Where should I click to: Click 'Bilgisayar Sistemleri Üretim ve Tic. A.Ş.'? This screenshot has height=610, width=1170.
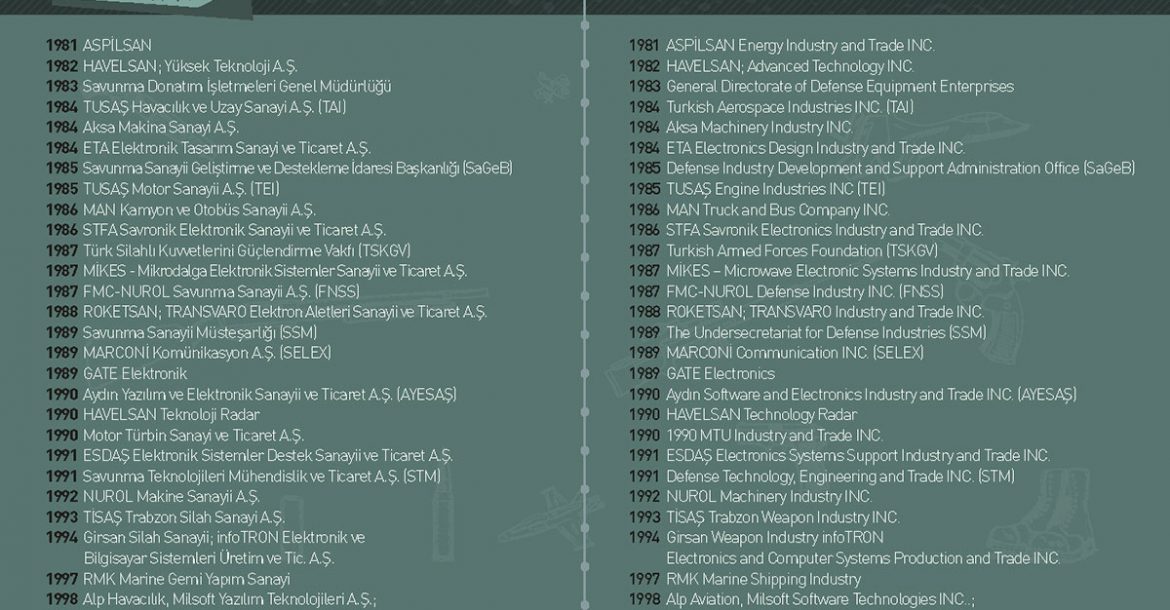209,559
